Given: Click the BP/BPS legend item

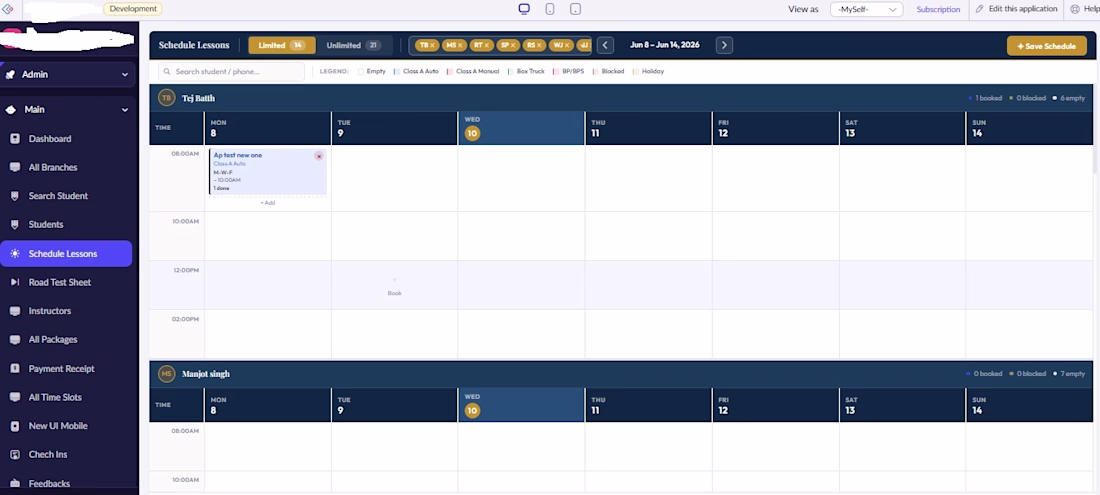Looking at the screenshot, I should click(568, 72).
